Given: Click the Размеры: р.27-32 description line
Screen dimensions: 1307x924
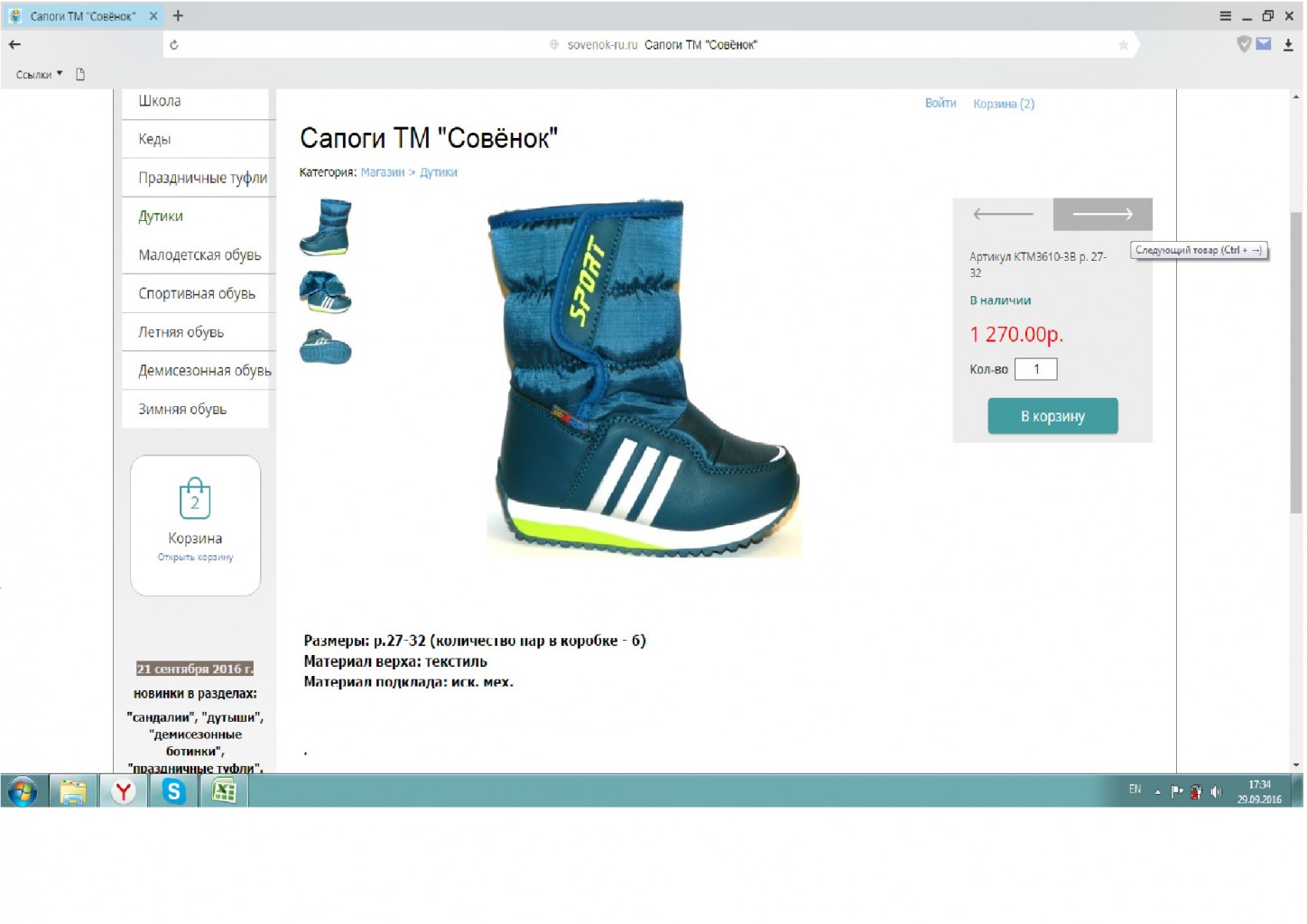Looking at the screenshot, I should click(x=475, y=641).
